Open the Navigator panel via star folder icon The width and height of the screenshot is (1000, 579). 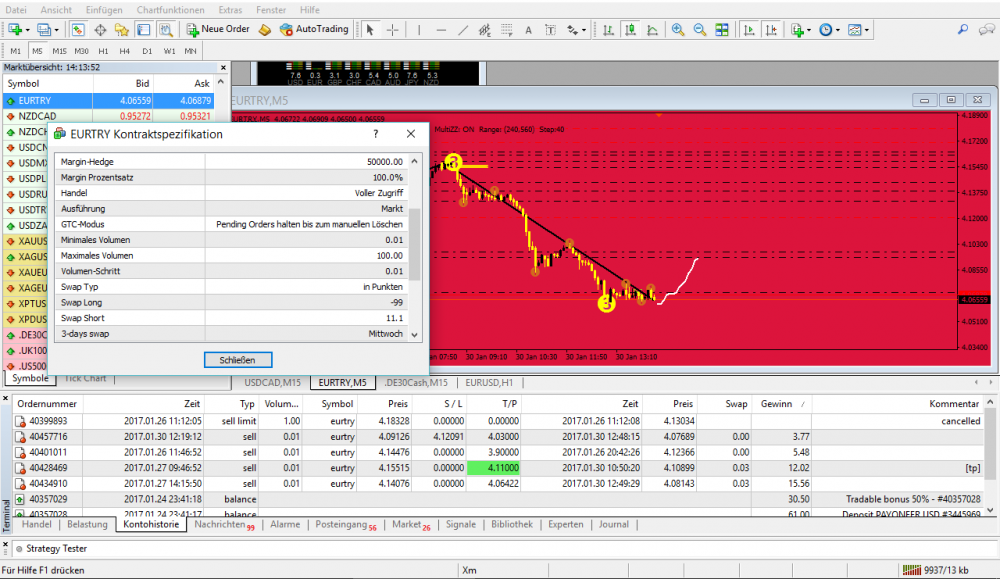[122, 30]
